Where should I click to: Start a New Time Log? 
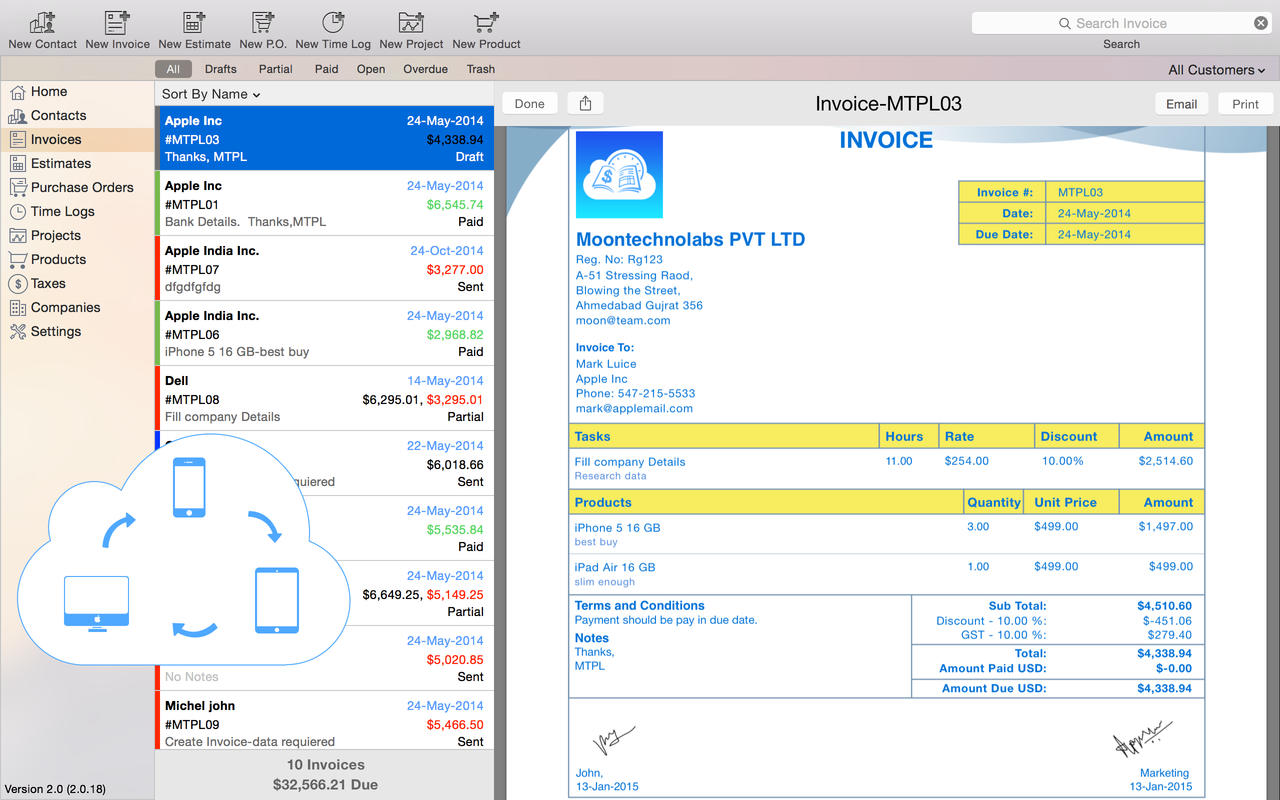point(333,22)
